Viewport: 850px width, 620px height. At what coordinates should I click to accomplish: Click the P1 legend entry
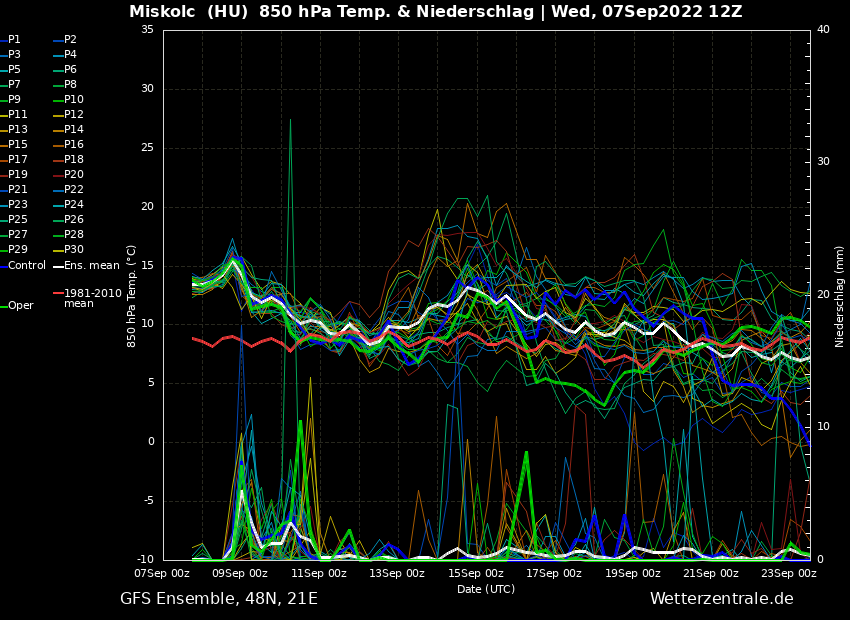pyautogui.click(x=14, y=40)
